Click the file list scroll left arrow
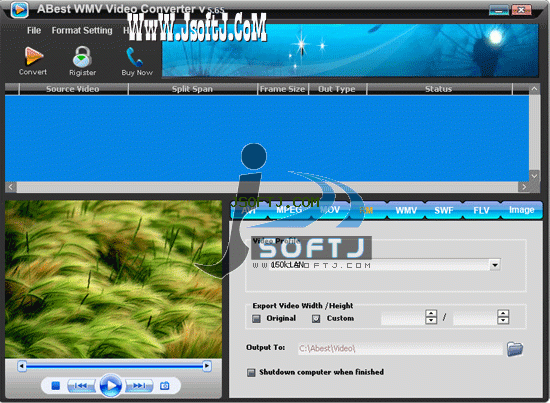This screenshot has width=550, height=403. (11, 187)
